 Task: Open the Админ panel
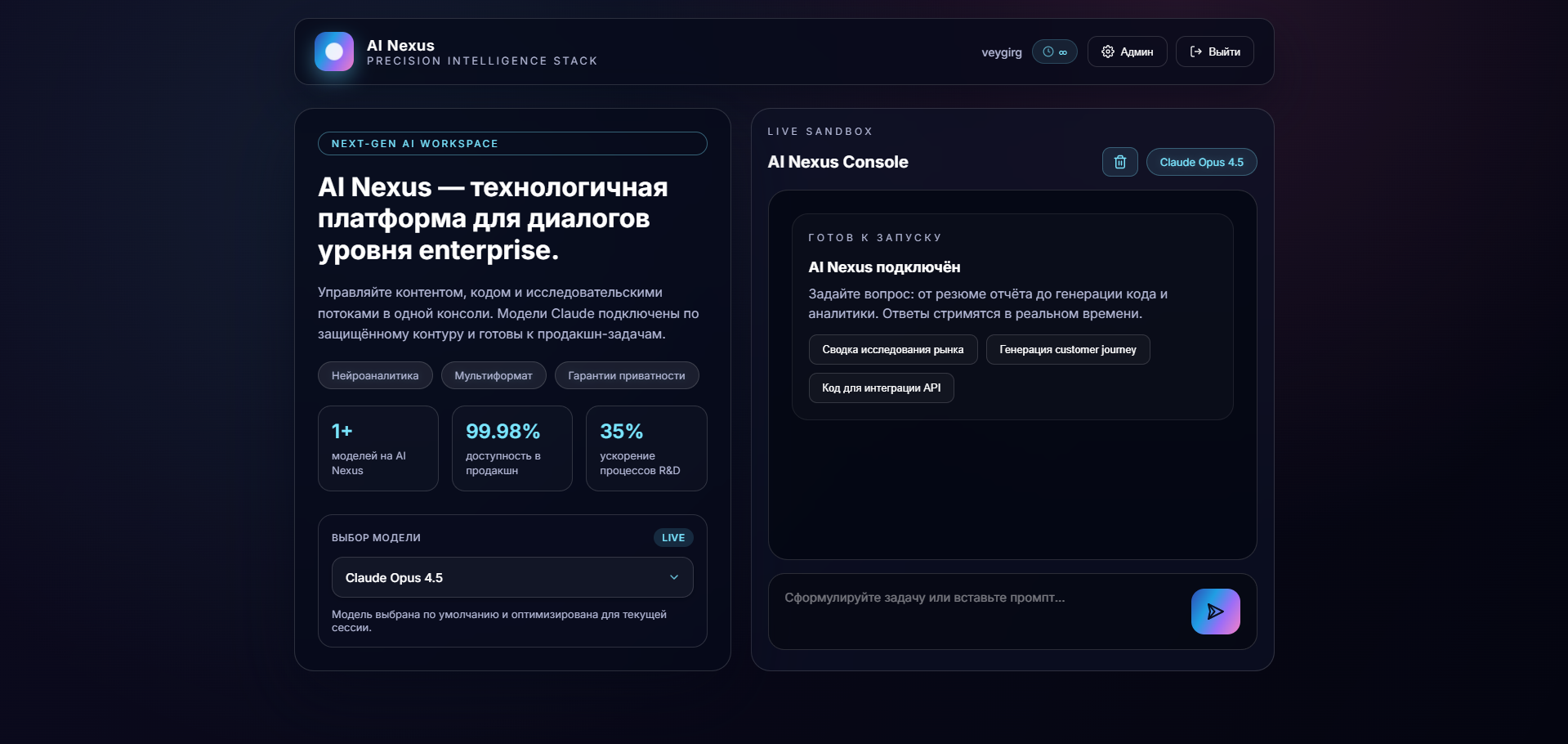coord(1127,52)
